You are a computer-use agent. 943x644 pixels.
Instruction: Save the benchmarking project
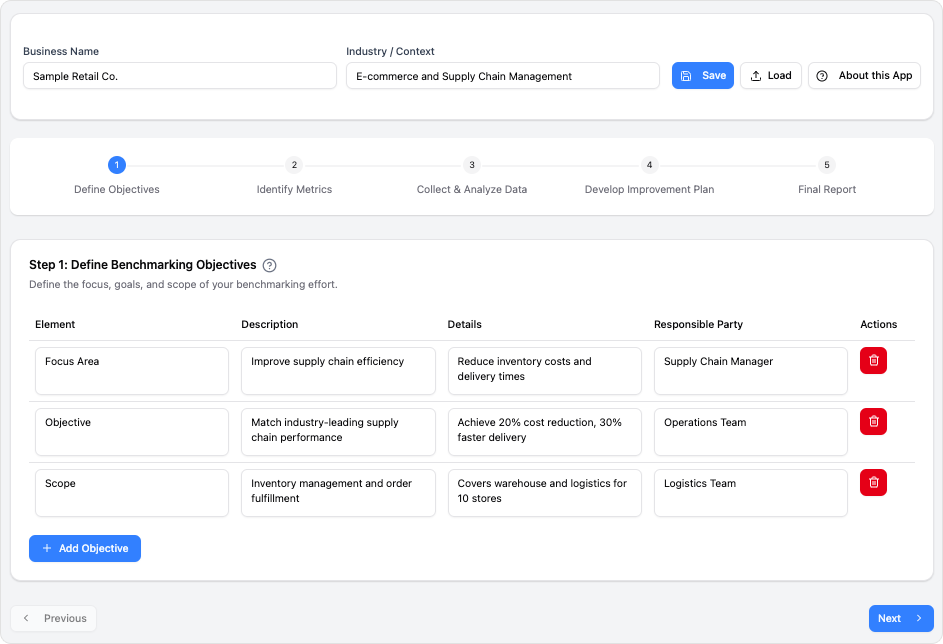pyautogui.click(x=702, y=76)
